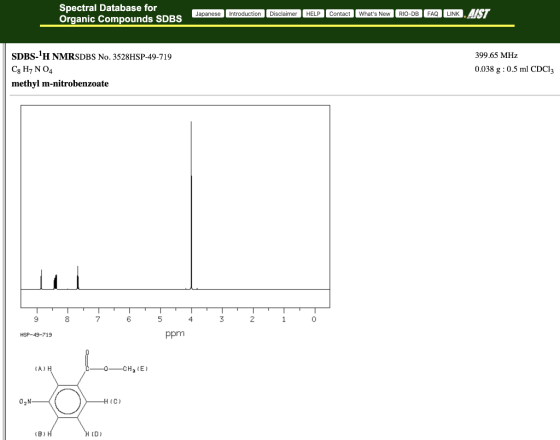View the Disclaimer page
Image resolution: width=560 pixels, height=440 pixels.
pos(283,14)
